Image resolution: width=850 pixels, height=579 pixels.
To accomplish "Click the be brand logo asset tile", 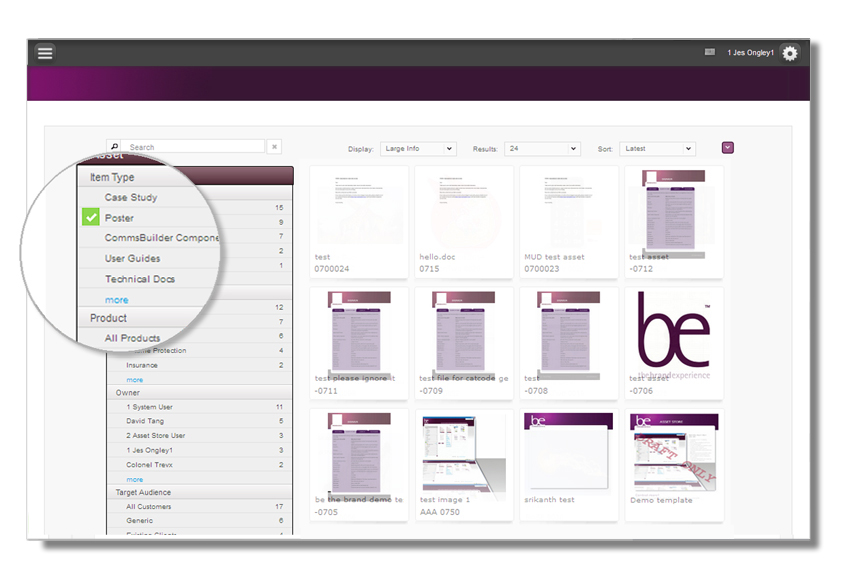I will click(x=674, y=335).
